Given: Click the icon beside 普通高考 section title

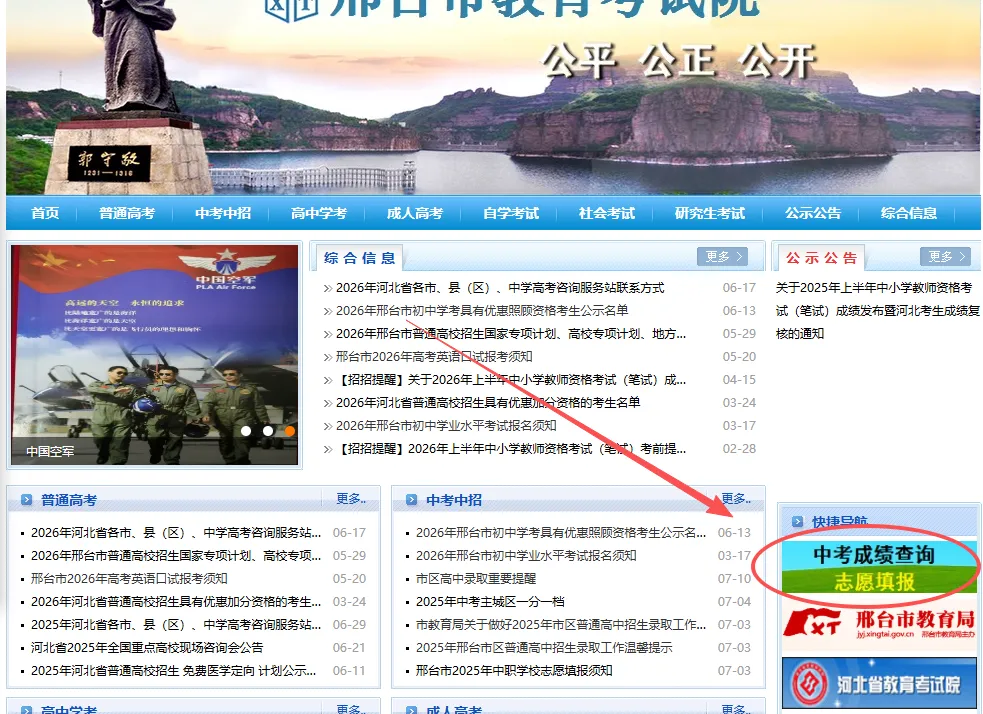Looking at the screenshot, I should 26,500.
